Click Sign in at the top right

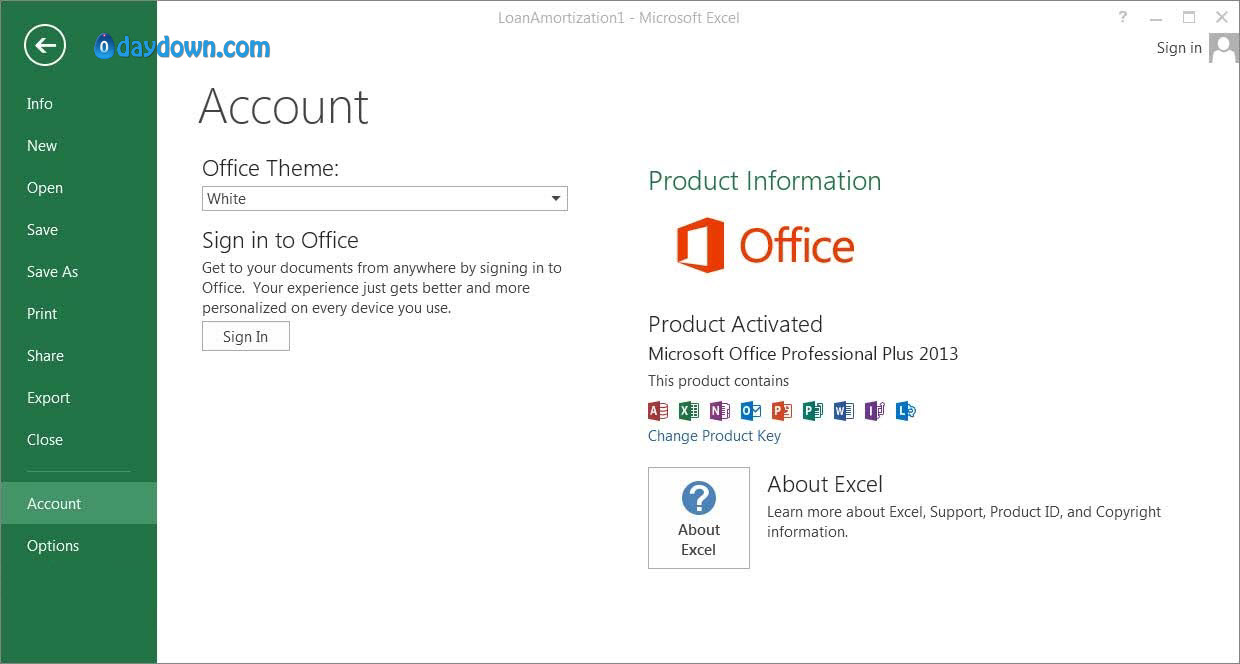(x=1179, y=48)
